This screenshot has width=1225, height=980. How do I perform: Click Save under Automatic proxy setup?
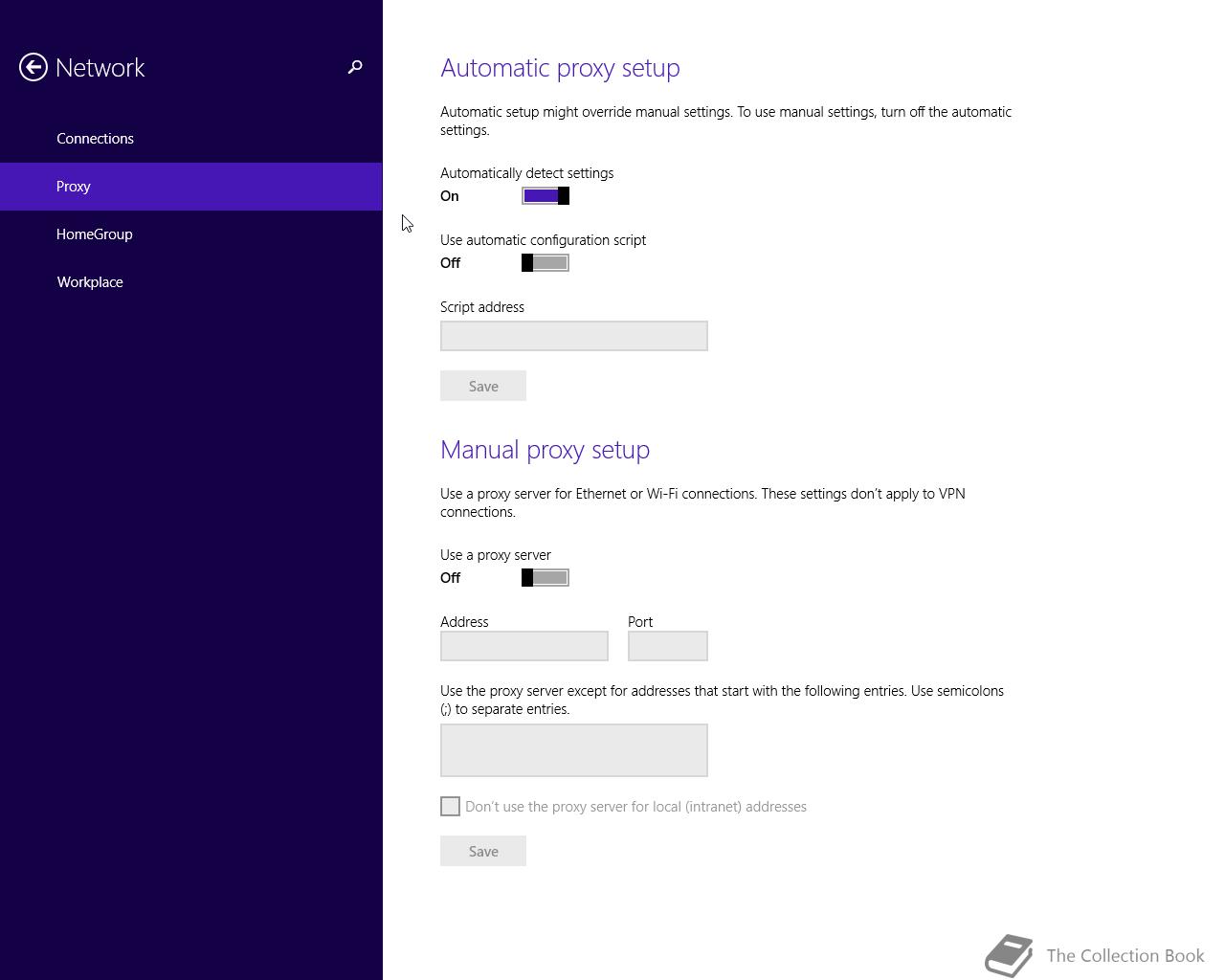483,386
